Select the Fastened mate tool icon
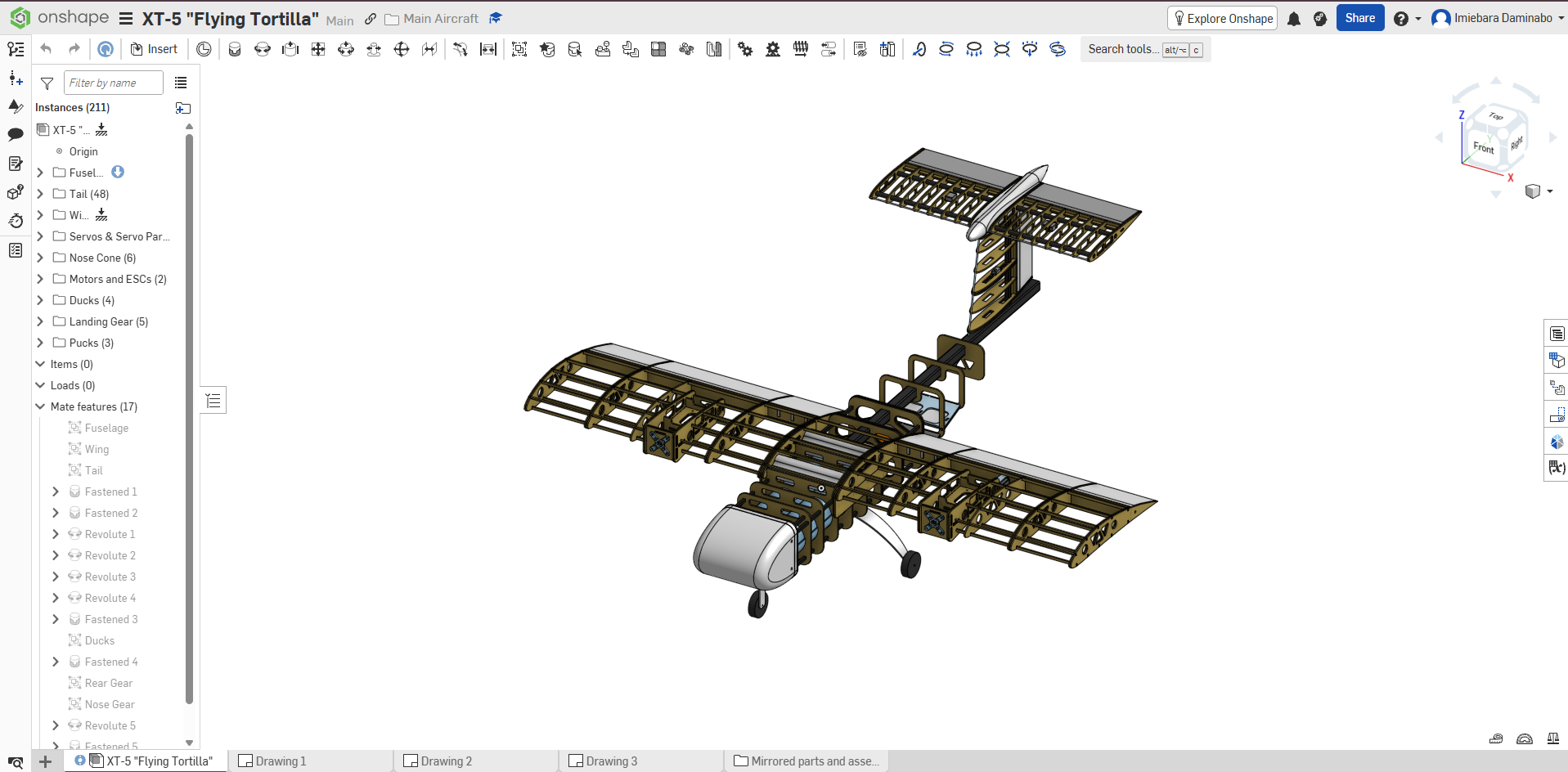Viewport: 1568px width, 772px height. tap(235, 49)
